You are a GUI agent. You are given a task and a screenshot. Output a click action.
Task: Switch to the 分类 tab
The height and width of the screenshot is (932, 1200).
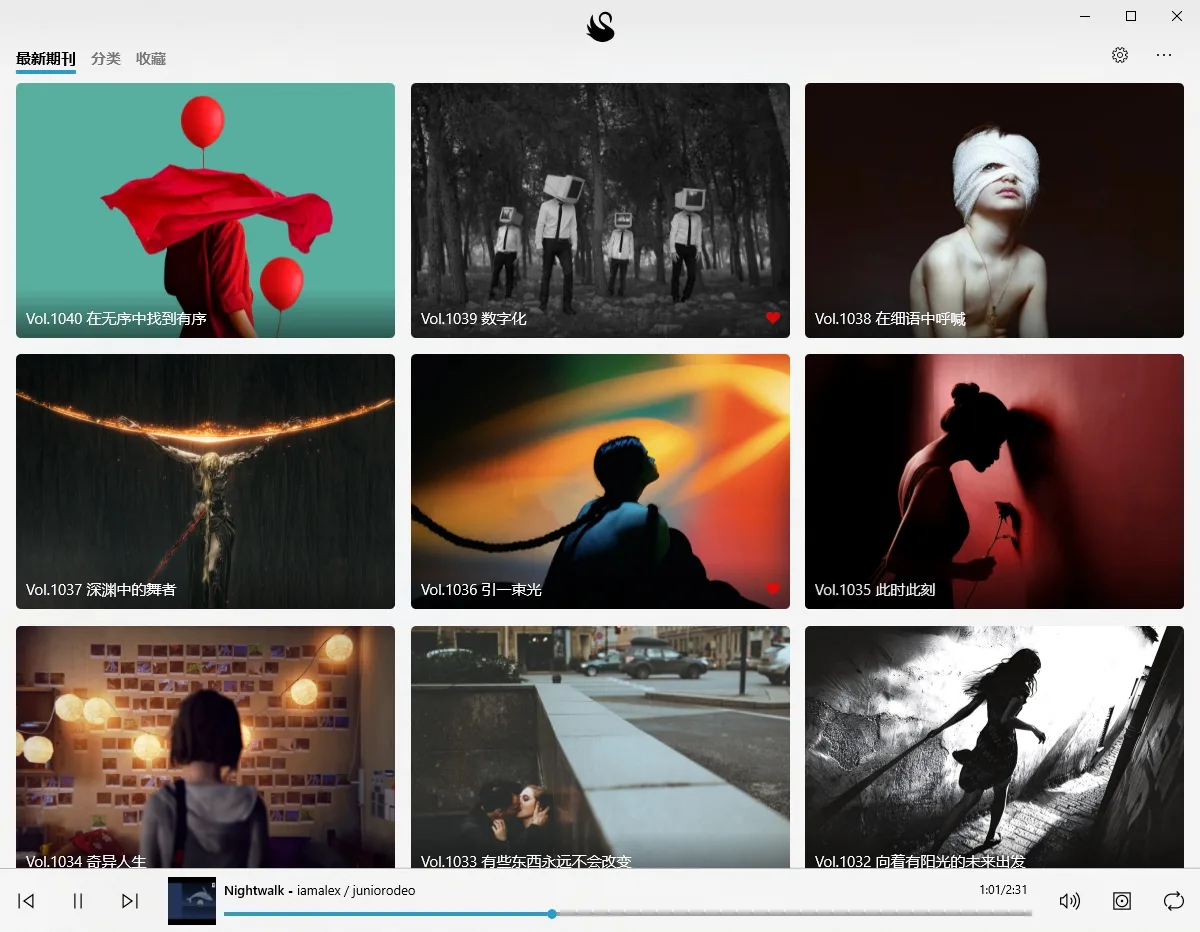point(106,59)
